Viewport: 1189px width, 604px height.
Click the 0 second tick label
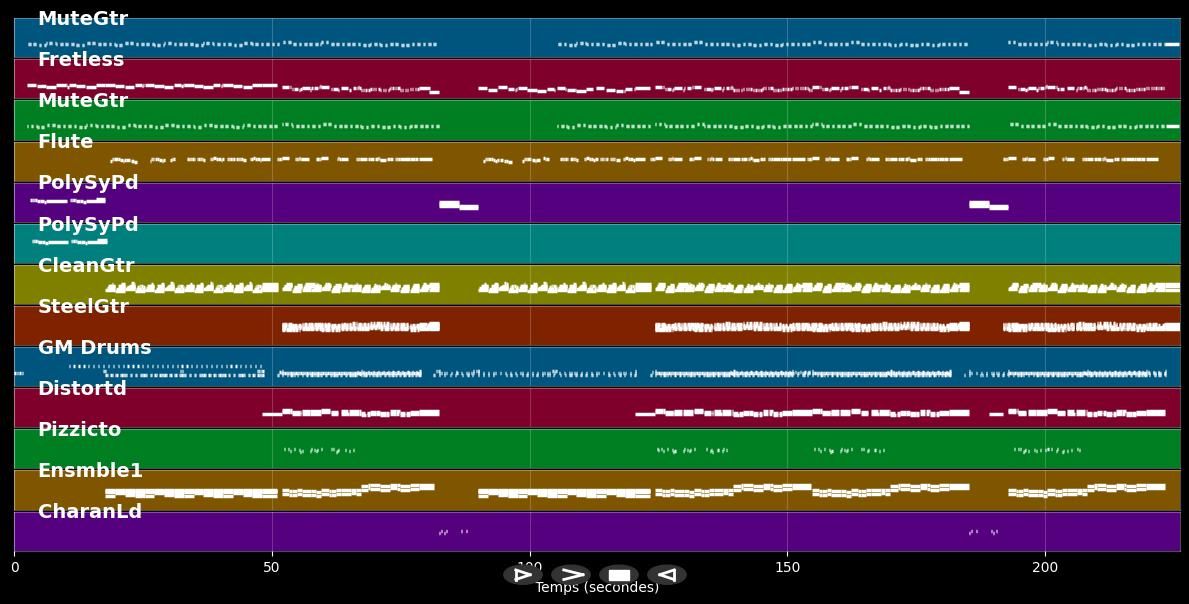tap(14, 568)
